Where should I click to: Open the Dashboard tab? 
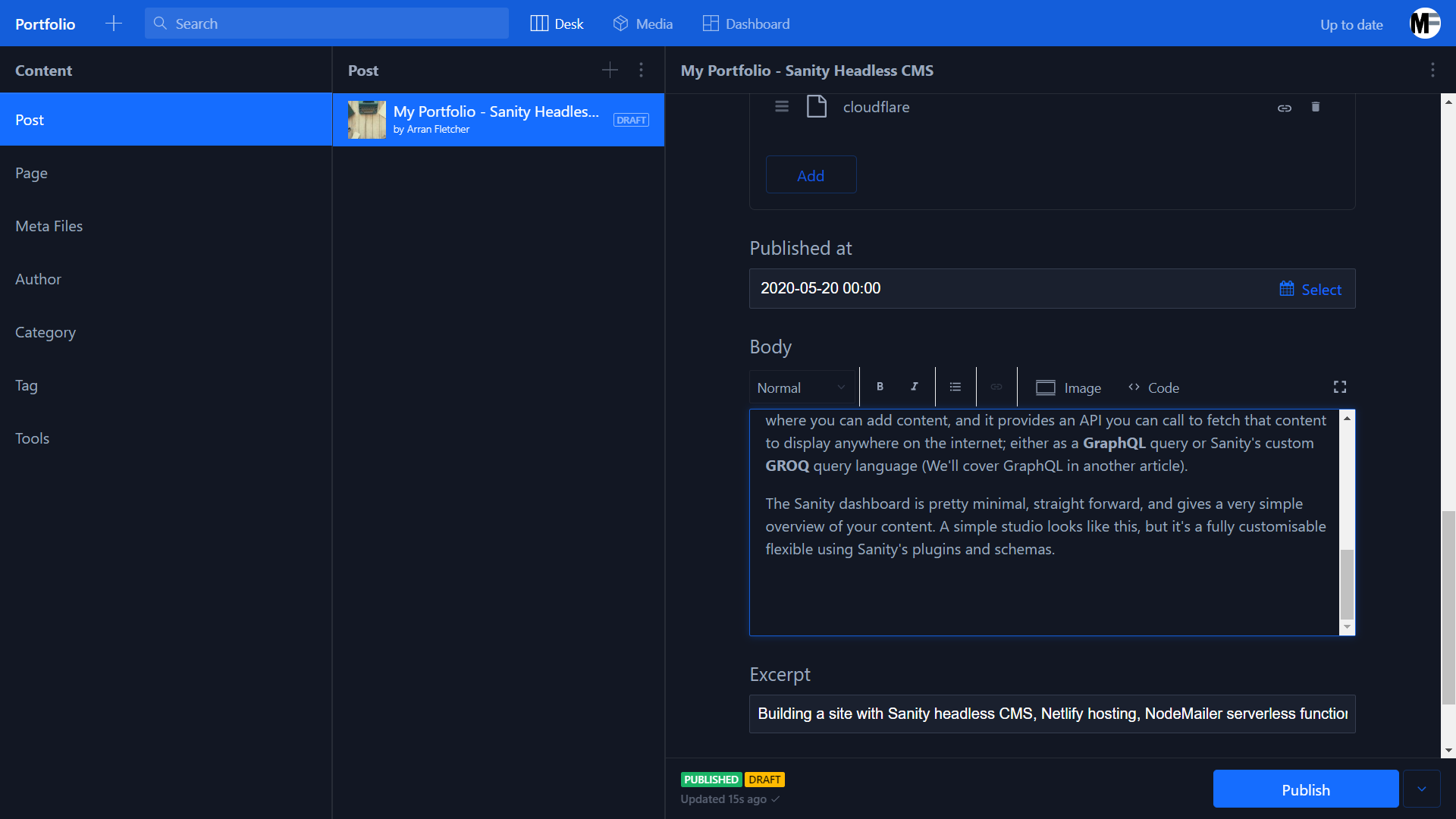click(746, 24)
